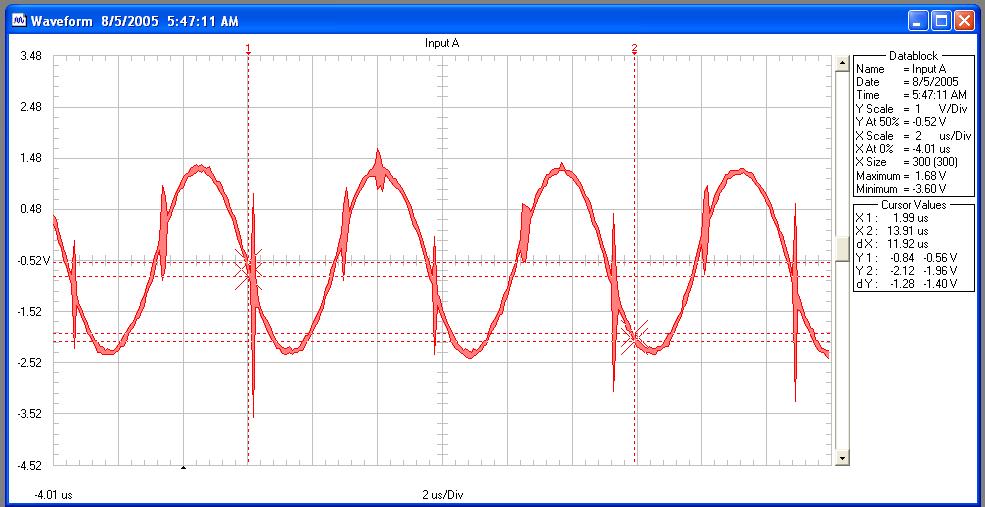Click the 'Maximum = 1.68 V' row
Image resolution: width=985 pixels, height=507 pixels.
(x=901, y=175)
